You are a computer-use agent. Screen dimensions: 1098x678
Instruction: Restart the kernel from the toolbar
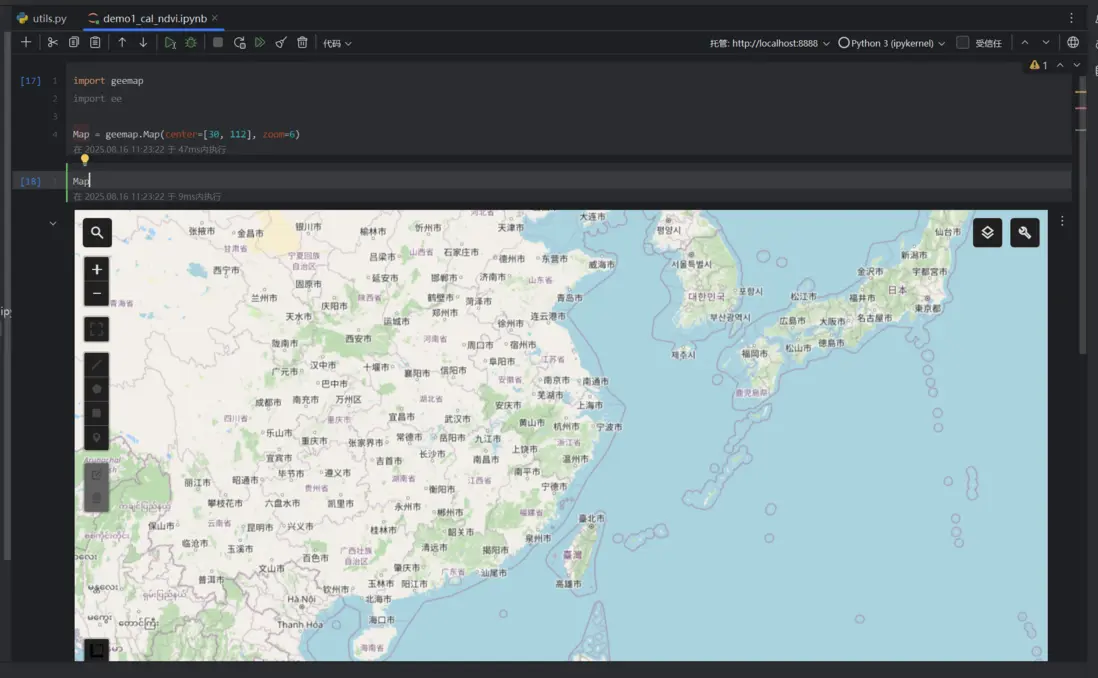point(239,43)
